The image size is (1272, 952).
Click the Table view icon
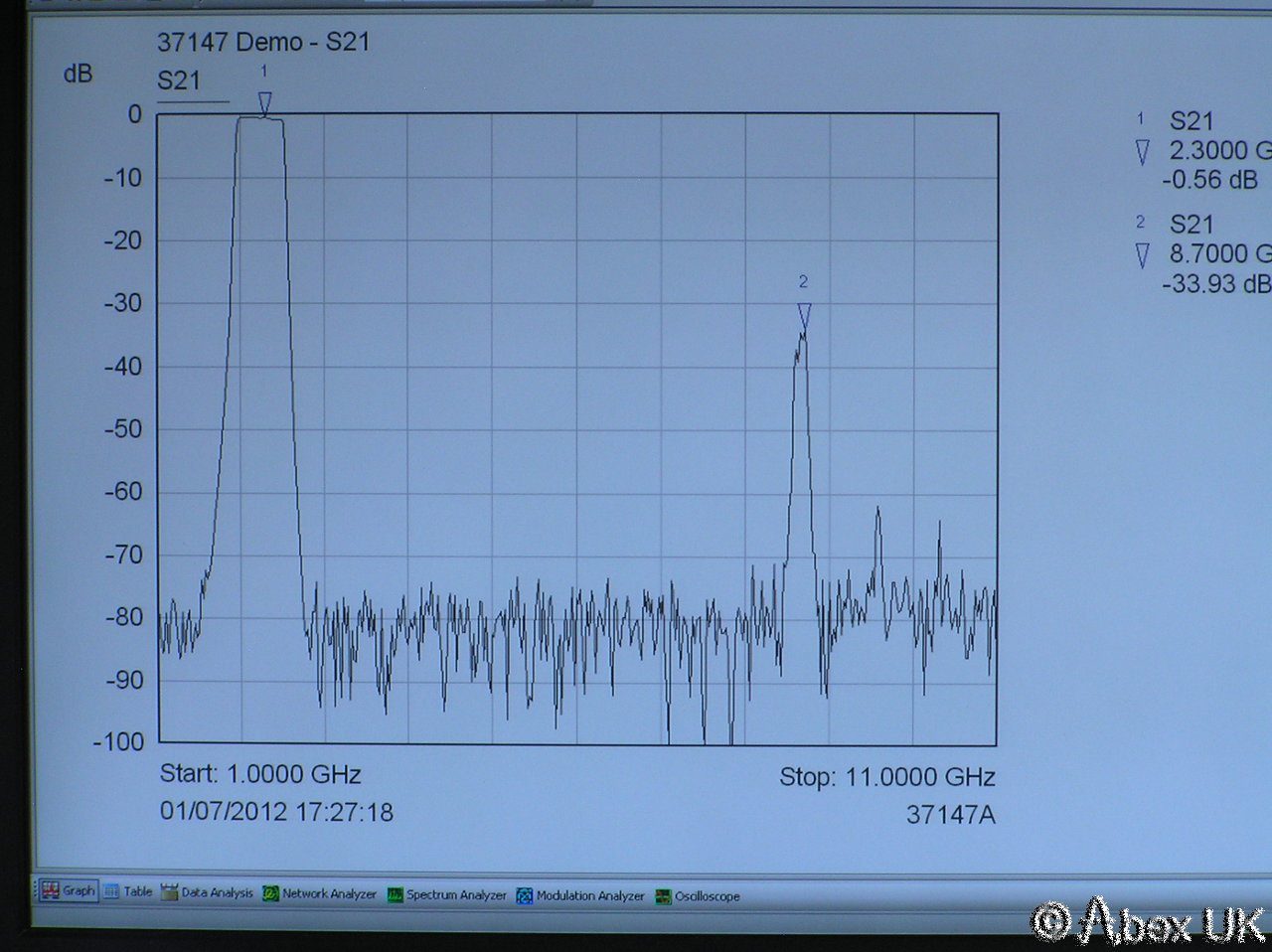(112, 891)
